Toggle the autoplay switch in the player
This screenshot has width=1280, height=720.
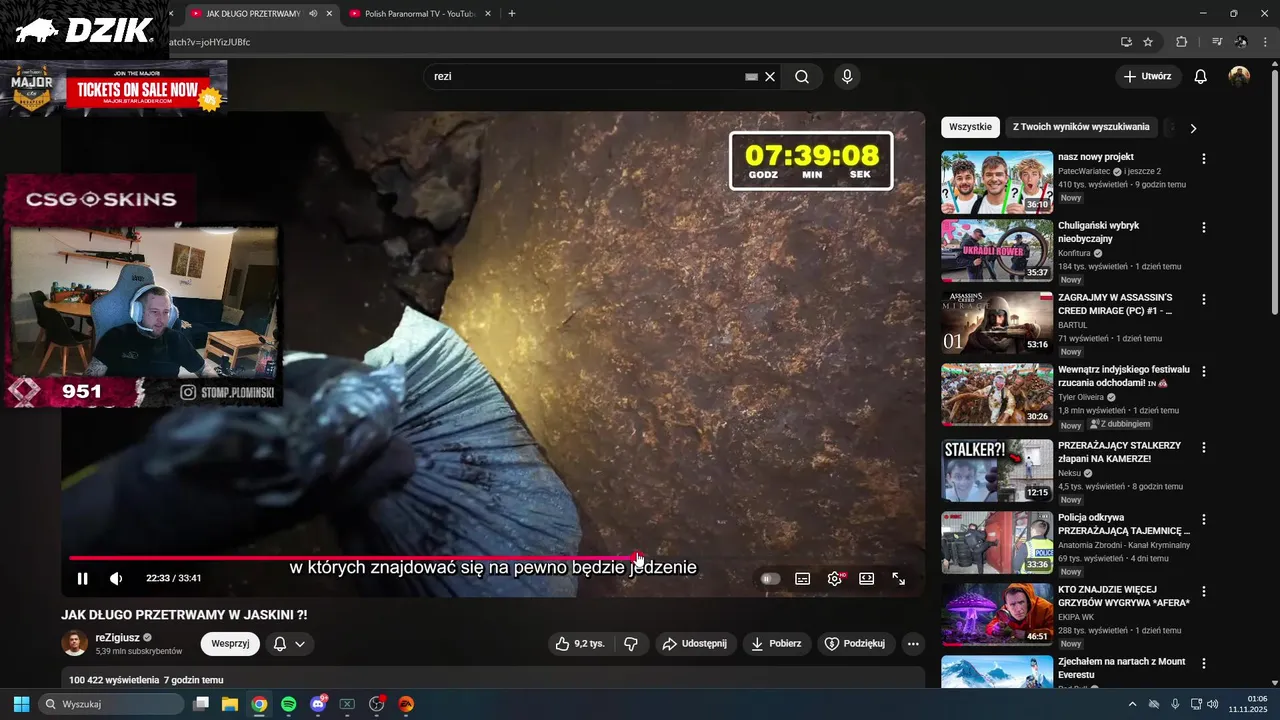coord(770,578)
